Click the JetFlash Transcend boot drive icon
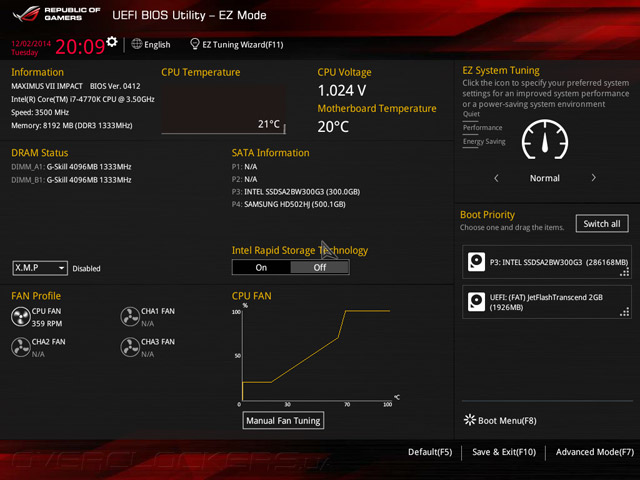The height and width of the screenshot is (480, 640). tap(476, 302)
